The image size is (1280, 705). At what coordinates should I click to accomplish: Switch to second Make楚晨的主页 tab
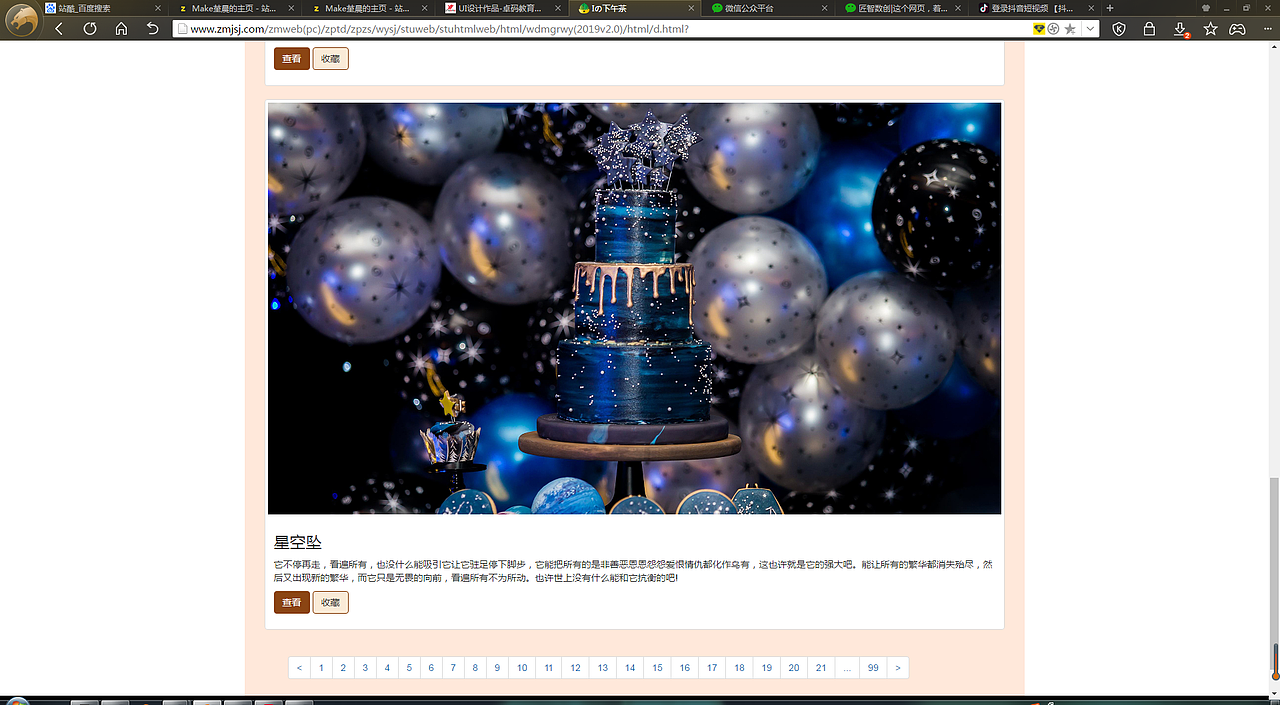(368, 8)
